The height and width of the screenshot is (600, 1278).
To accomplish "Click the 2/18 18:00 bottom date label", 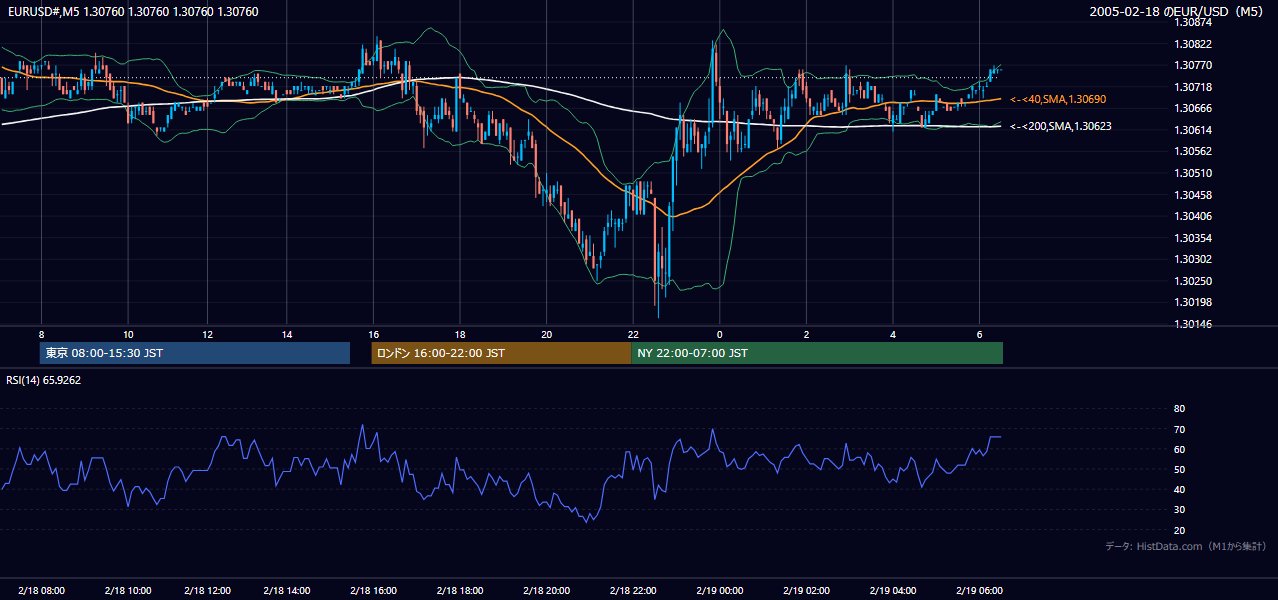I will (x=459, y=590).
